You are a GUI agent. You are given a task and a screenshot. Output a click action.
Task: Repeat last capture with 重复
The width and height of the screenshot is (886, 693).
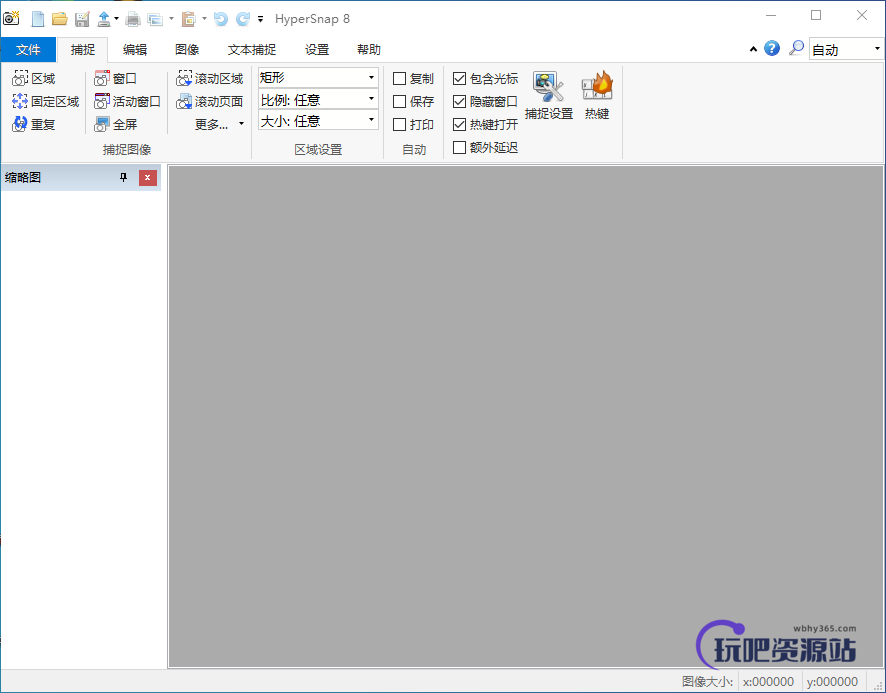[33, 124]
